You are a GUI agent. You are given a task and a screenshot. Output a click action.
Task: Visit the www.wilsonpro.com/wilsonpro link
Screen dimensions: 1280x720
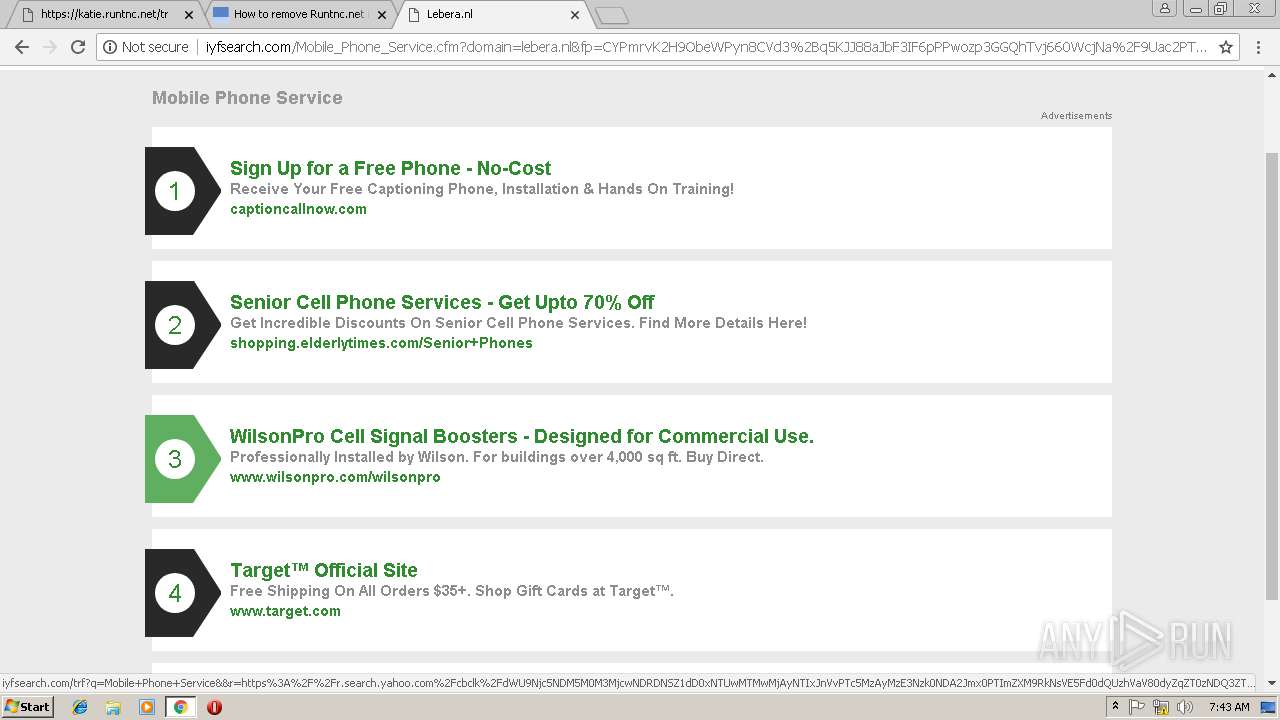(335, 477)
